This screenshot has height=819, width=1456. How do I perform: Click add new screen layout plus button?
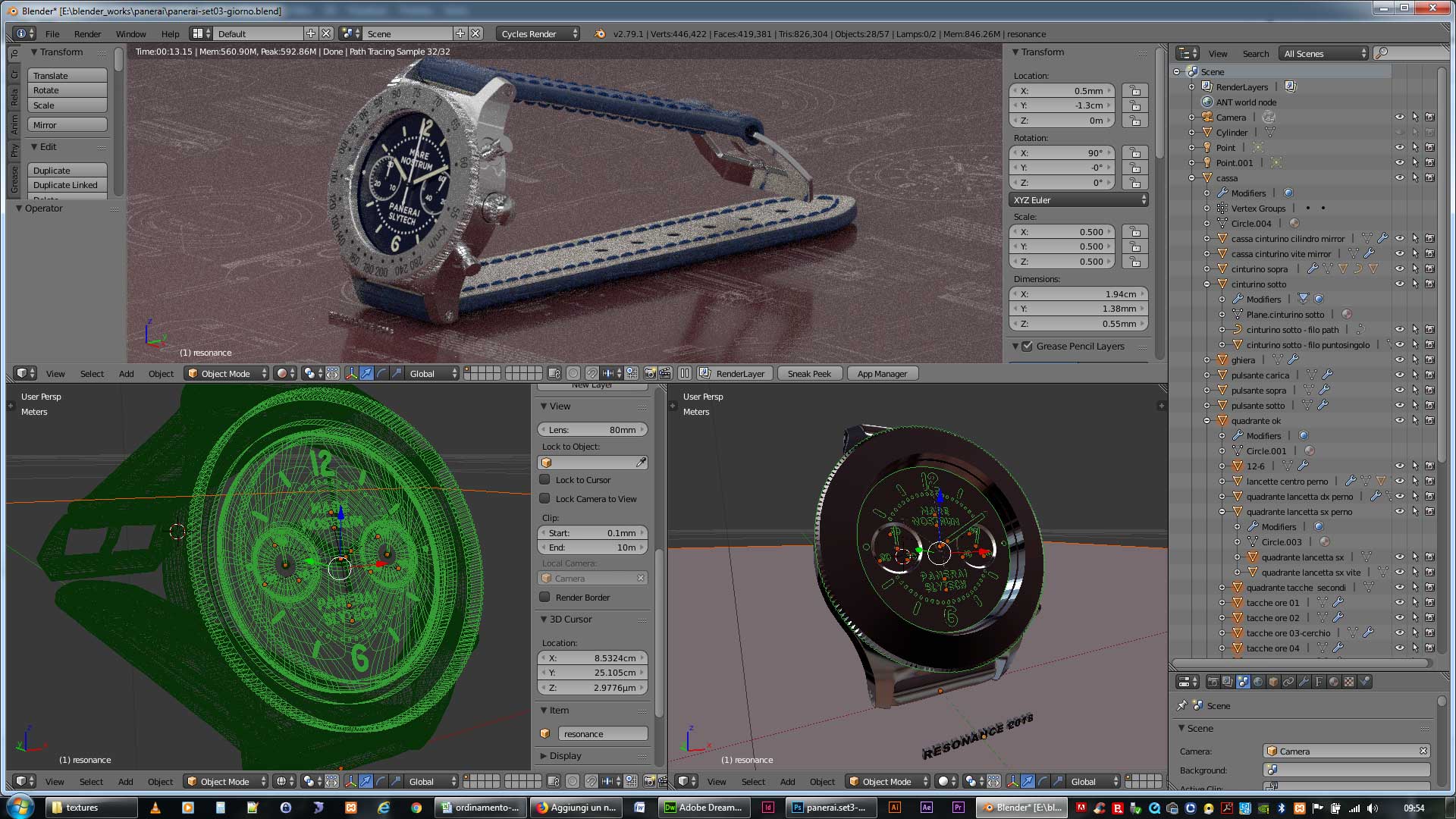[x=310, y=33]
